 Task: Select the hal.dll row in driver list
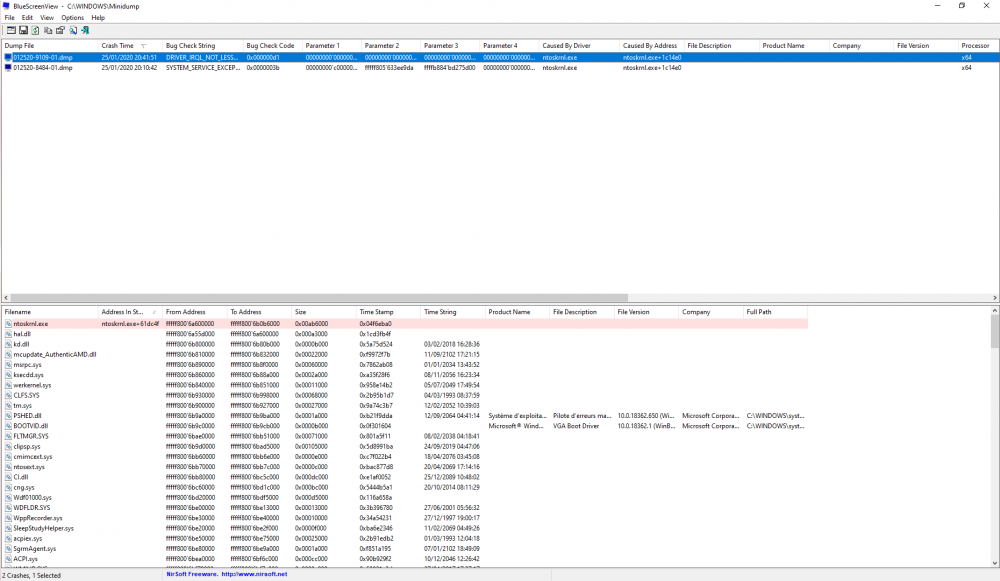pos(22,334)
